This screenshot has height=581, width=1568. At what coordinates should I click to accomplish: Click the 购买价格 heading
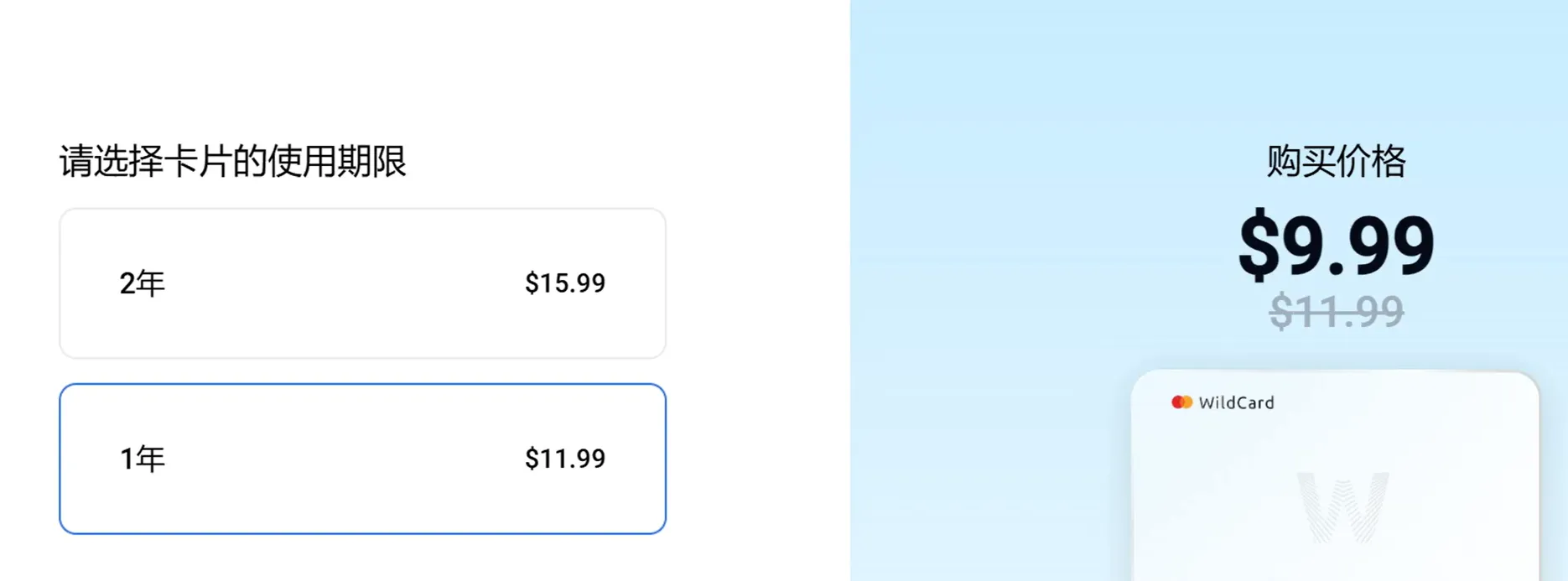(x=1337, y=161)
